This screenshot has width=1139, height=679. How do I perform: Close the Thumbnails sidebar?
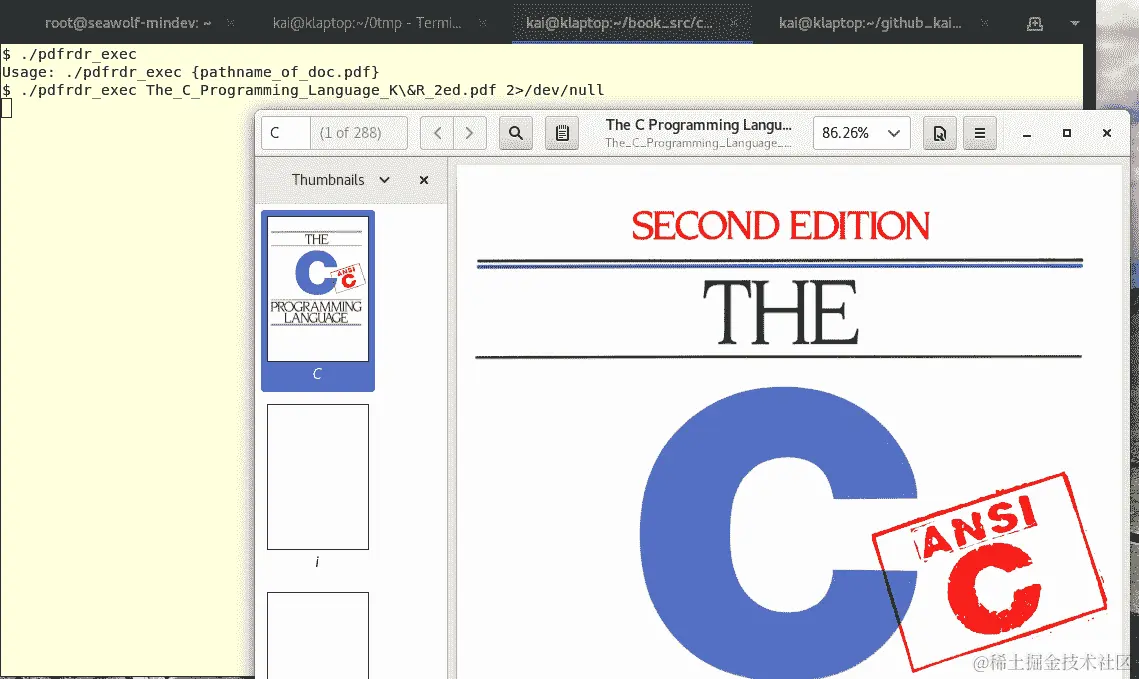tap(424, 180)
